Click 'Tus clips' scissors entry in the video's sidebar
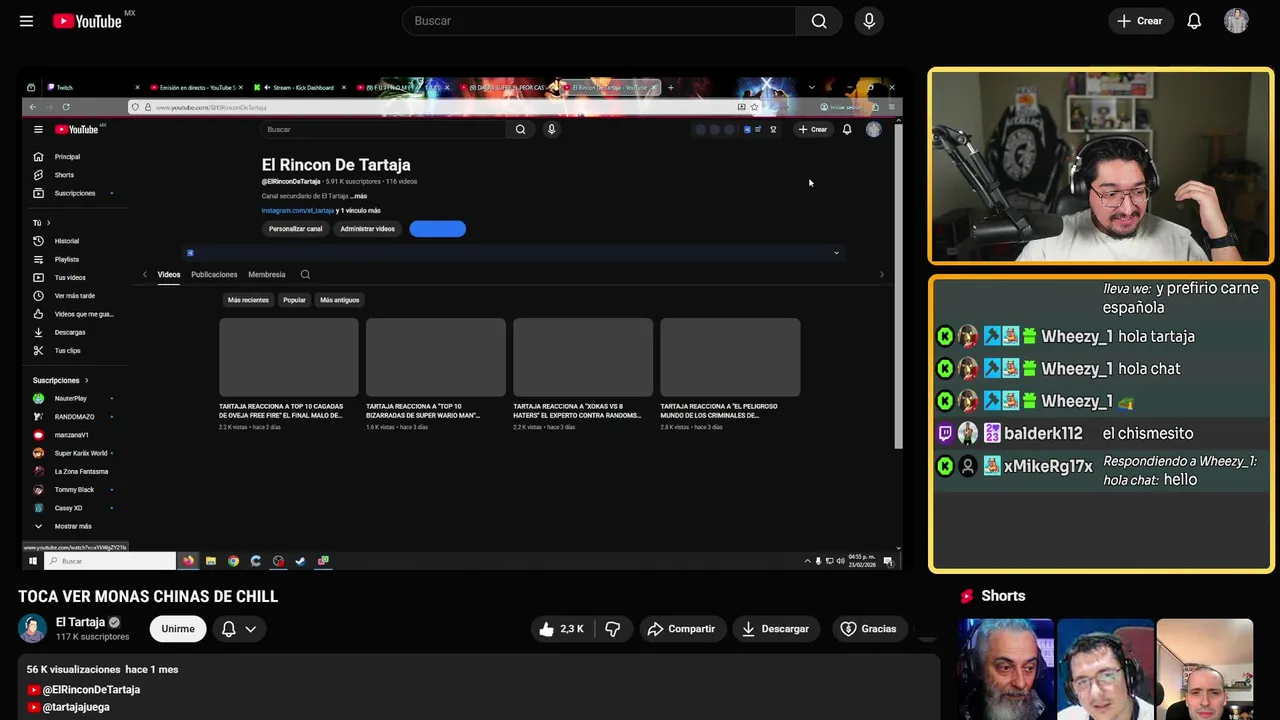Screen dimensions: 1280x720 pyautogui.click(x=67, y=351)
